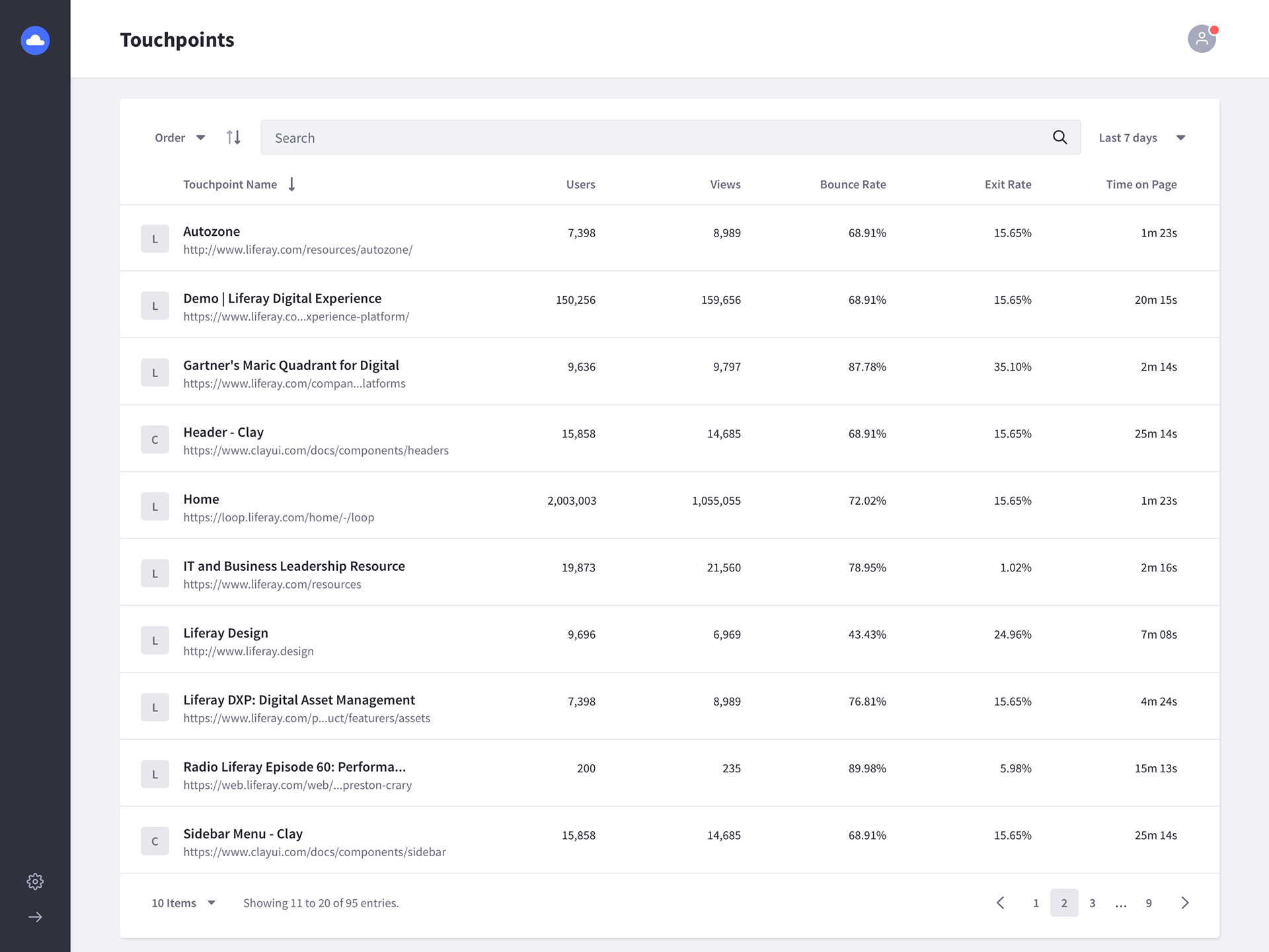Image resolution: width=1269 pixels, height=952 pixels.
Task: Click the Touchpoint Name sort arrow
Action: click(x=291, y=184)
